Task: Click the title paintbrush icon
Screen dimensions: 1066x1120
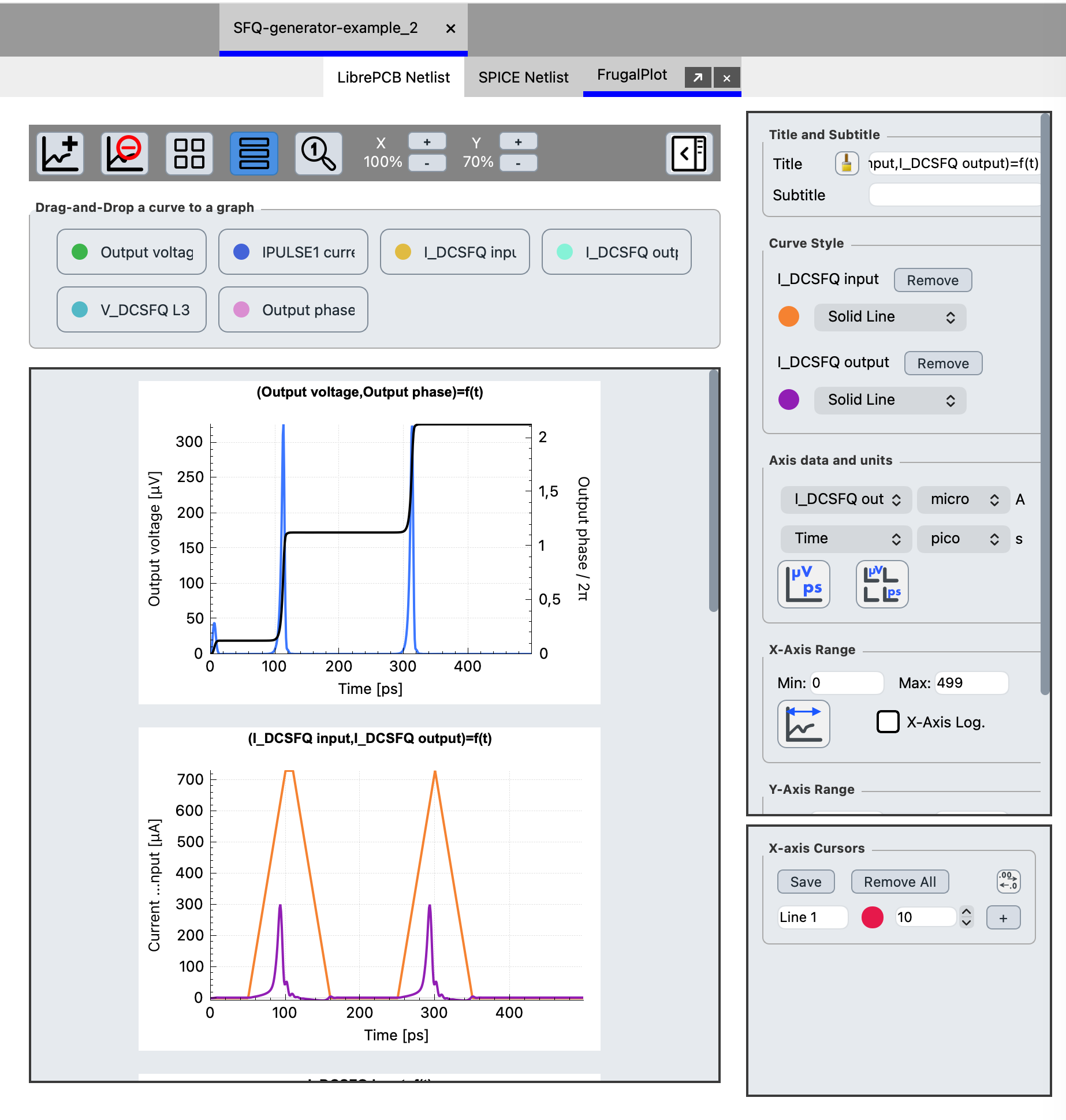Action: click(847, 164)
